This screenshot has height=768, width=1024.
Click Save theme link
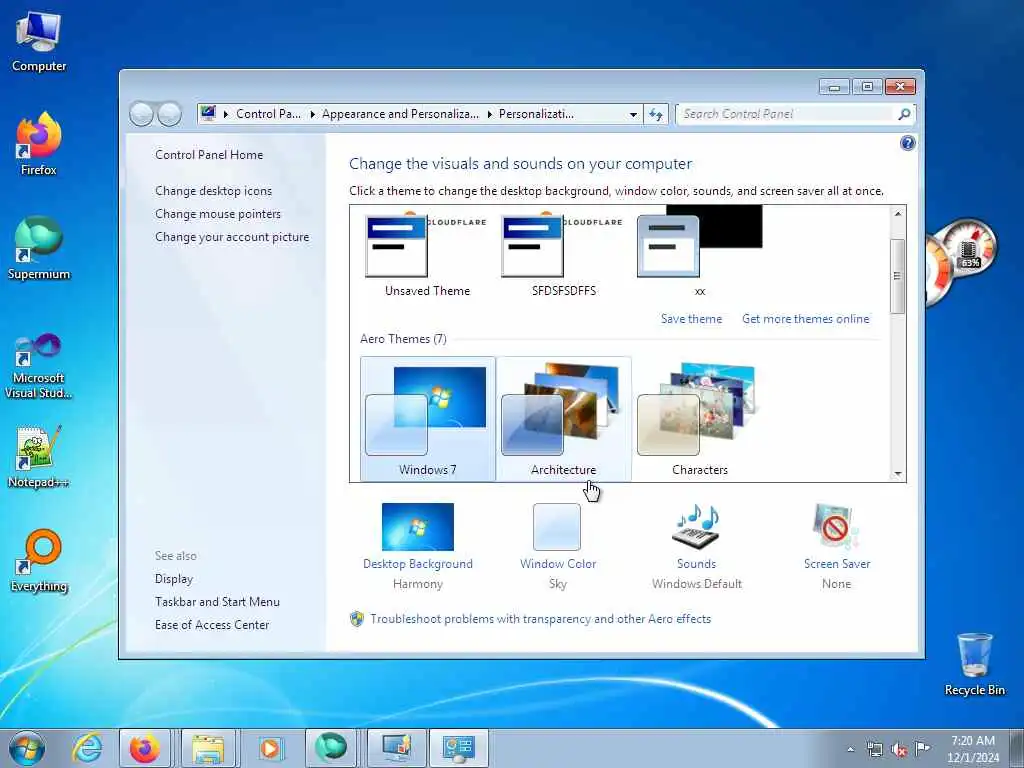pyautogui.click(x=691, y=319)
